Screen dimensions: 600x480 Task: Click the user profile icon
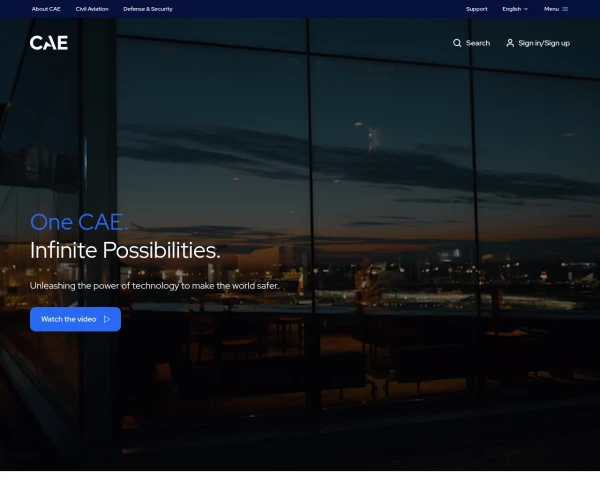coord(510,43)
